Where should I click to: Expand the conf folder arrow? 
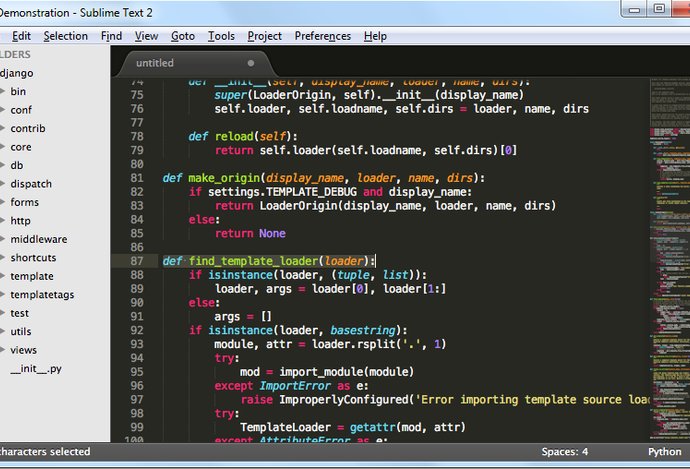pyautogui.click(x=3, y=110)
